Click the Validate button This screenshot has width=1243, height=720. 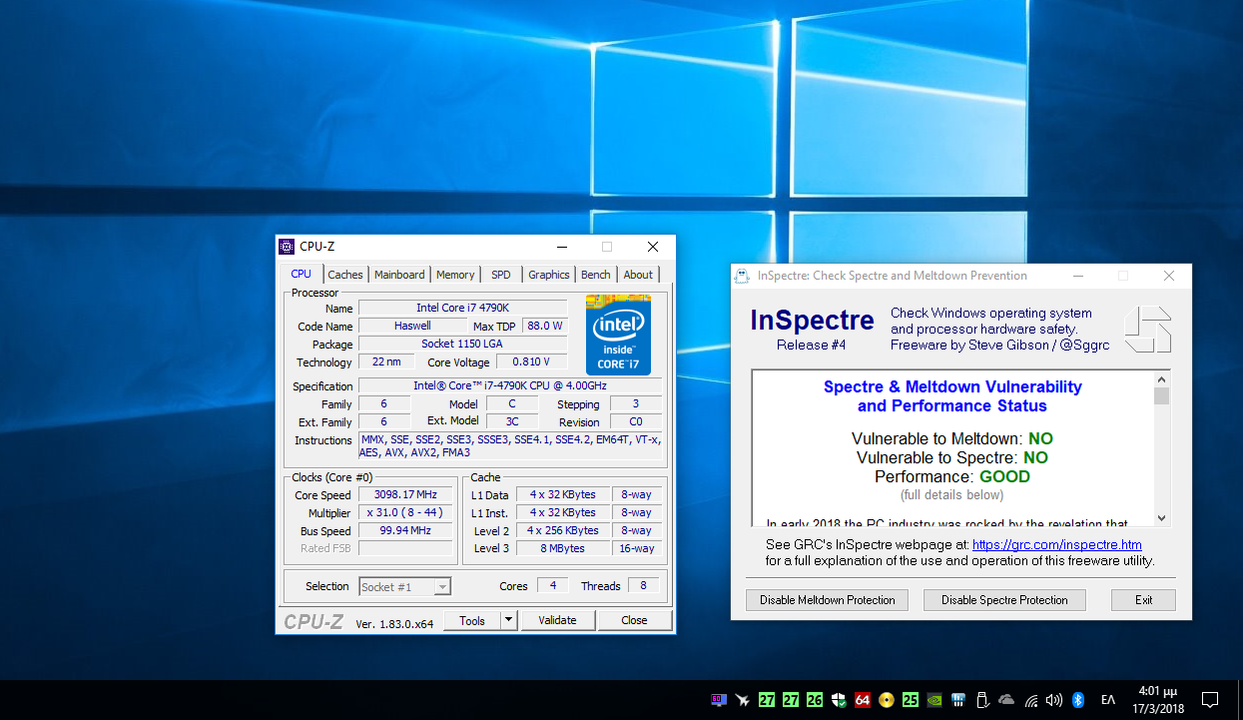(557, 620)
